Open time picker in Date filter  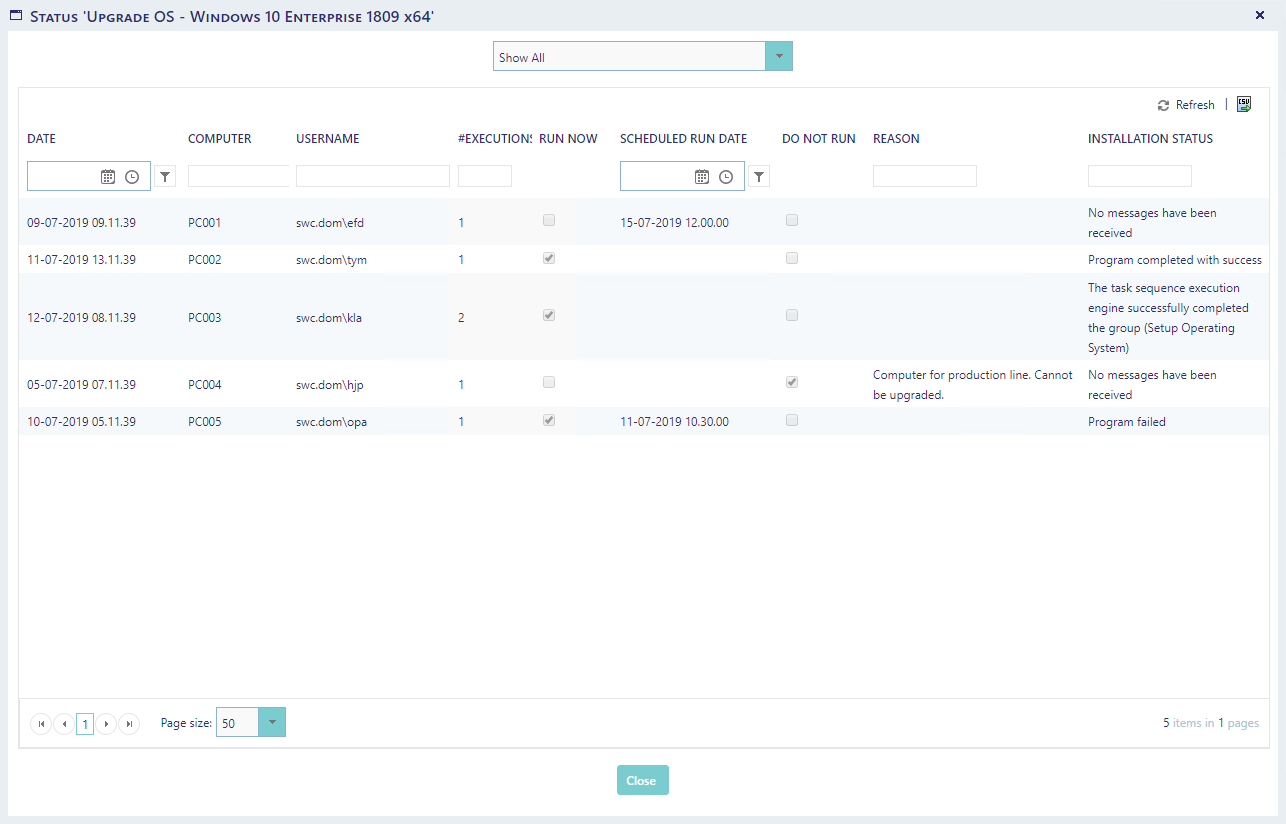click(x=132, y=177)
